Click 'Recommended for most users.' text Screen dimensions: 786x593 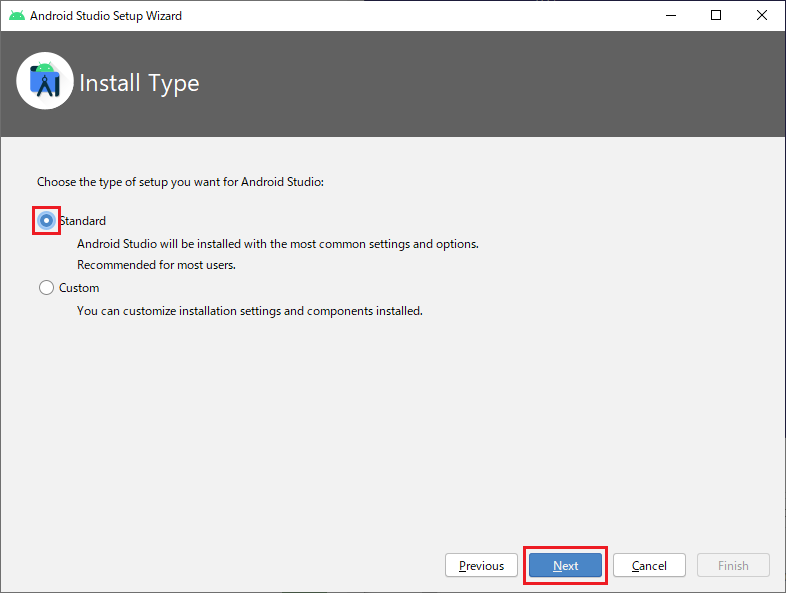pos(156,265)
